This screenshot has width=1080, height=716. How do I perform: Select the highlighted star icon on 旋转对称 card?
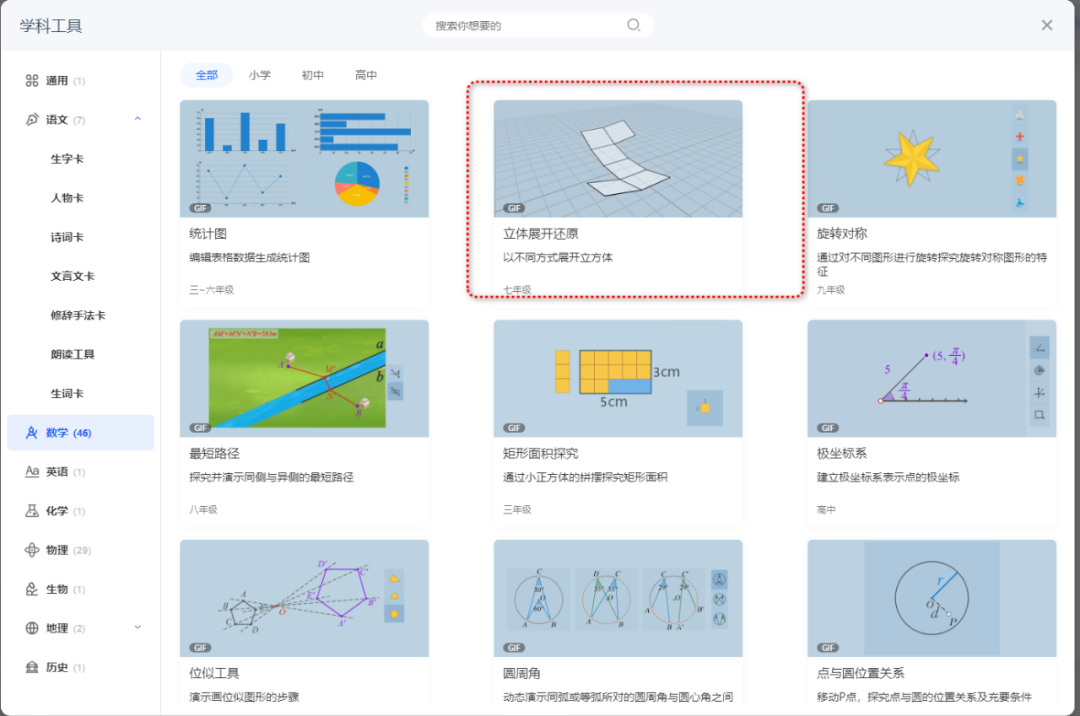point(1020,159)
